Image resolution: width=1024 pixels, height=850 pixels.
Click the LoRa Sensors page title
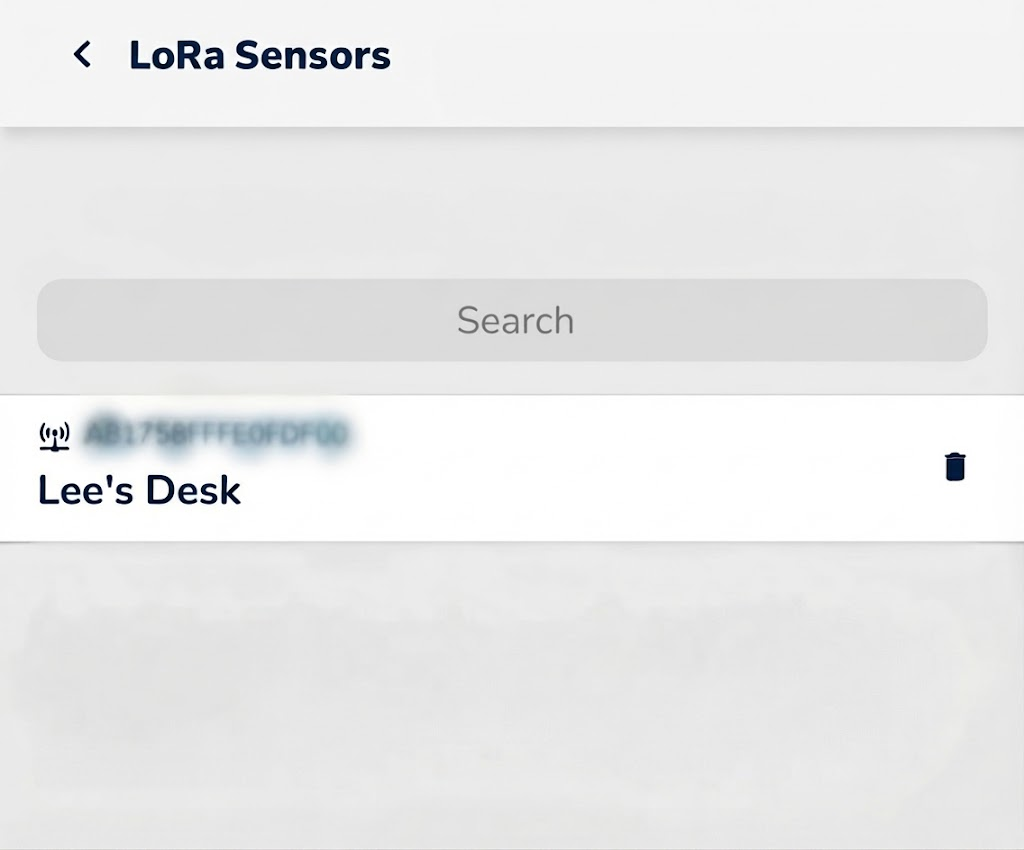click(x=260, y=55)
